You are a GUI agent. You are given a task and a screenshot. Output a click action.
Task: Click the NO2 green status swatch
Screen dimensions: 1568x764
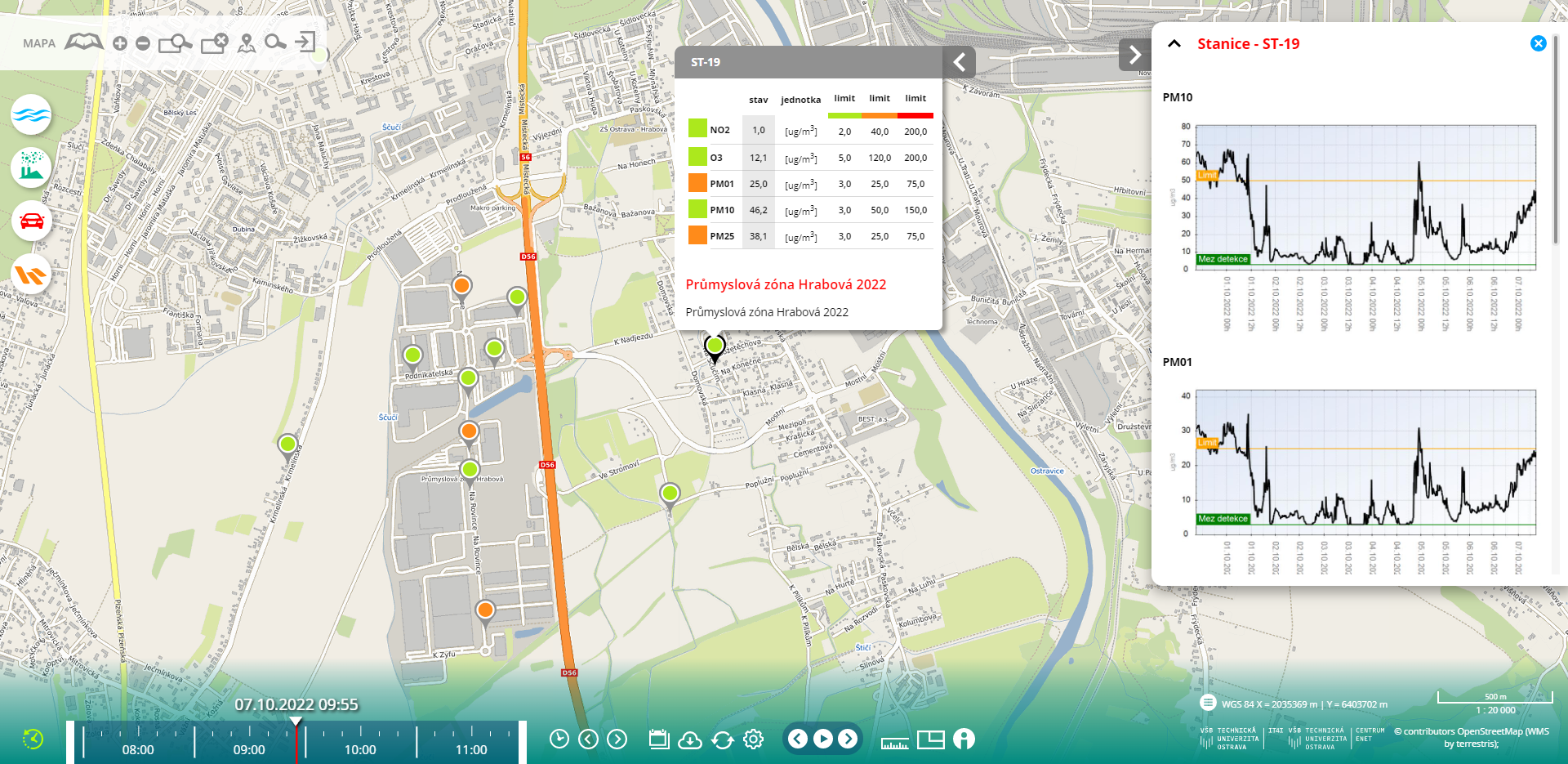pos(697,127)
